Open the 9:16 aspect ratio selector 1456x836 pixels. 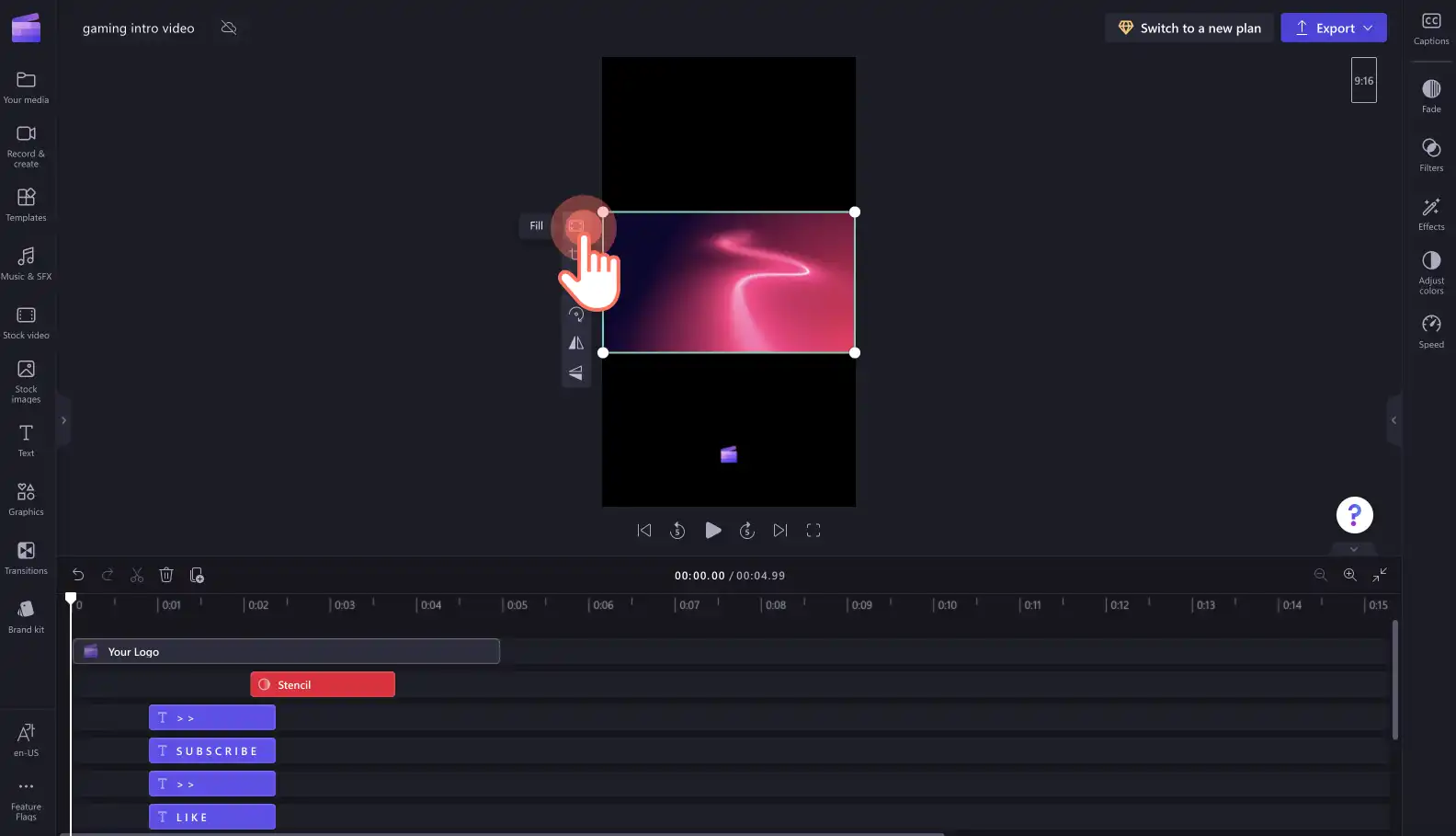coord(1364,80)
